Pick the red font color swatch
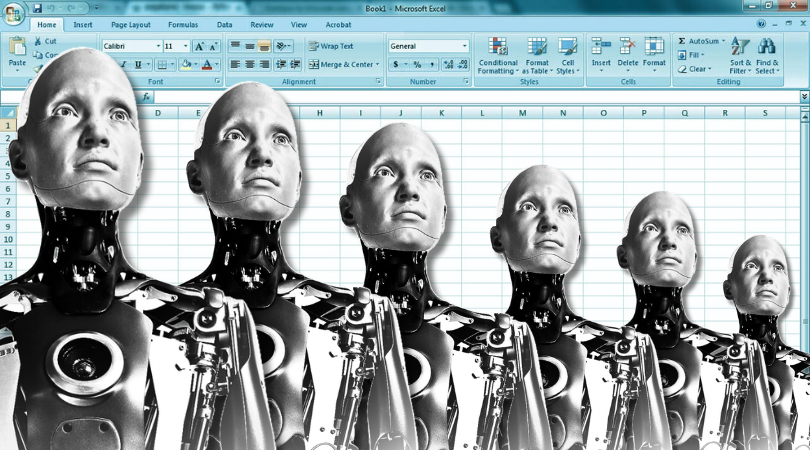The image size is (810, 450). pos(207,65)
